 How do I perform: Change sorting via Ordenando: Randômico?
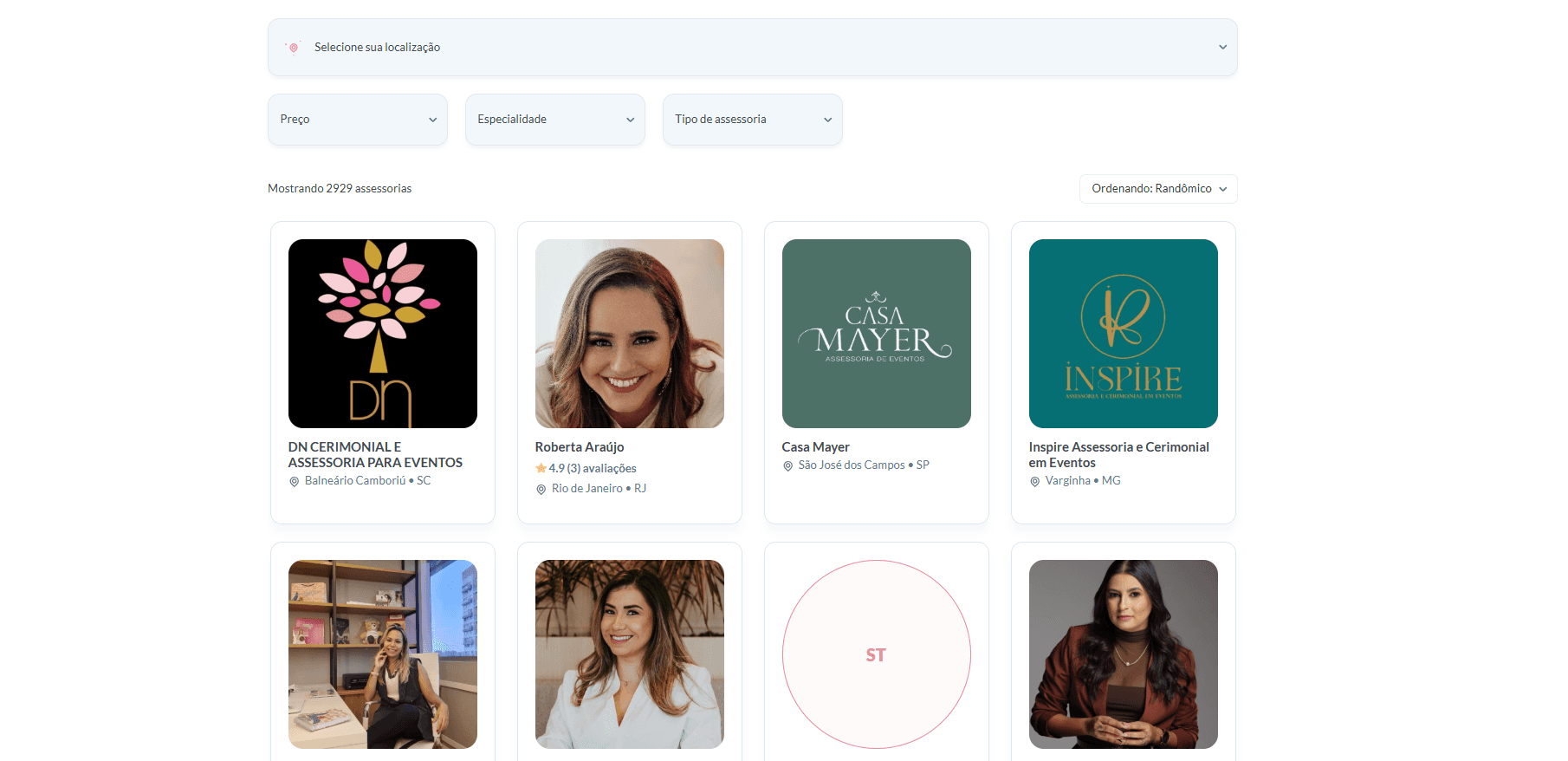tap(1158, 189)
